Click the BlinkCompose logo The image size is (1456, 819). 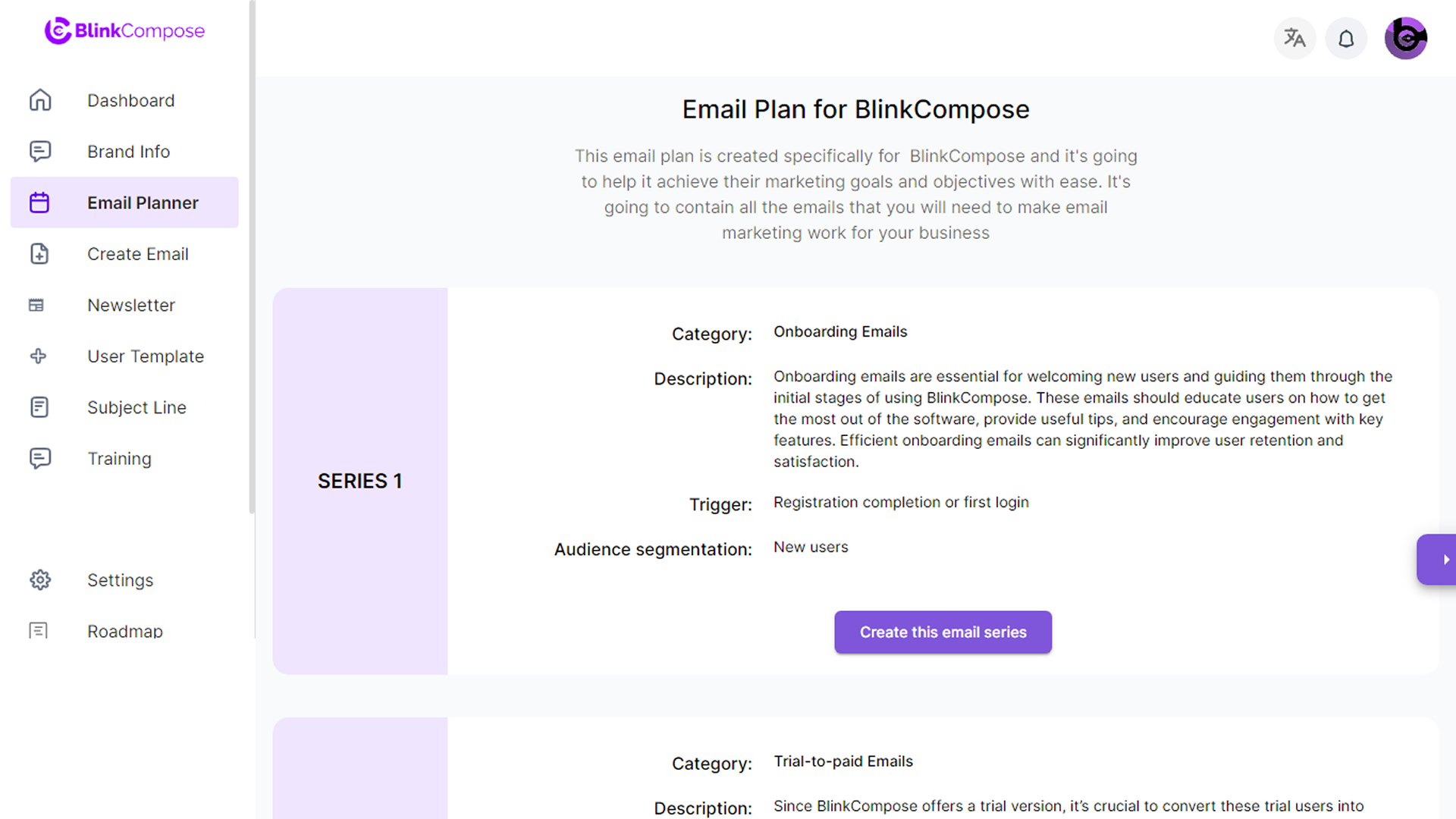[125, 31]
